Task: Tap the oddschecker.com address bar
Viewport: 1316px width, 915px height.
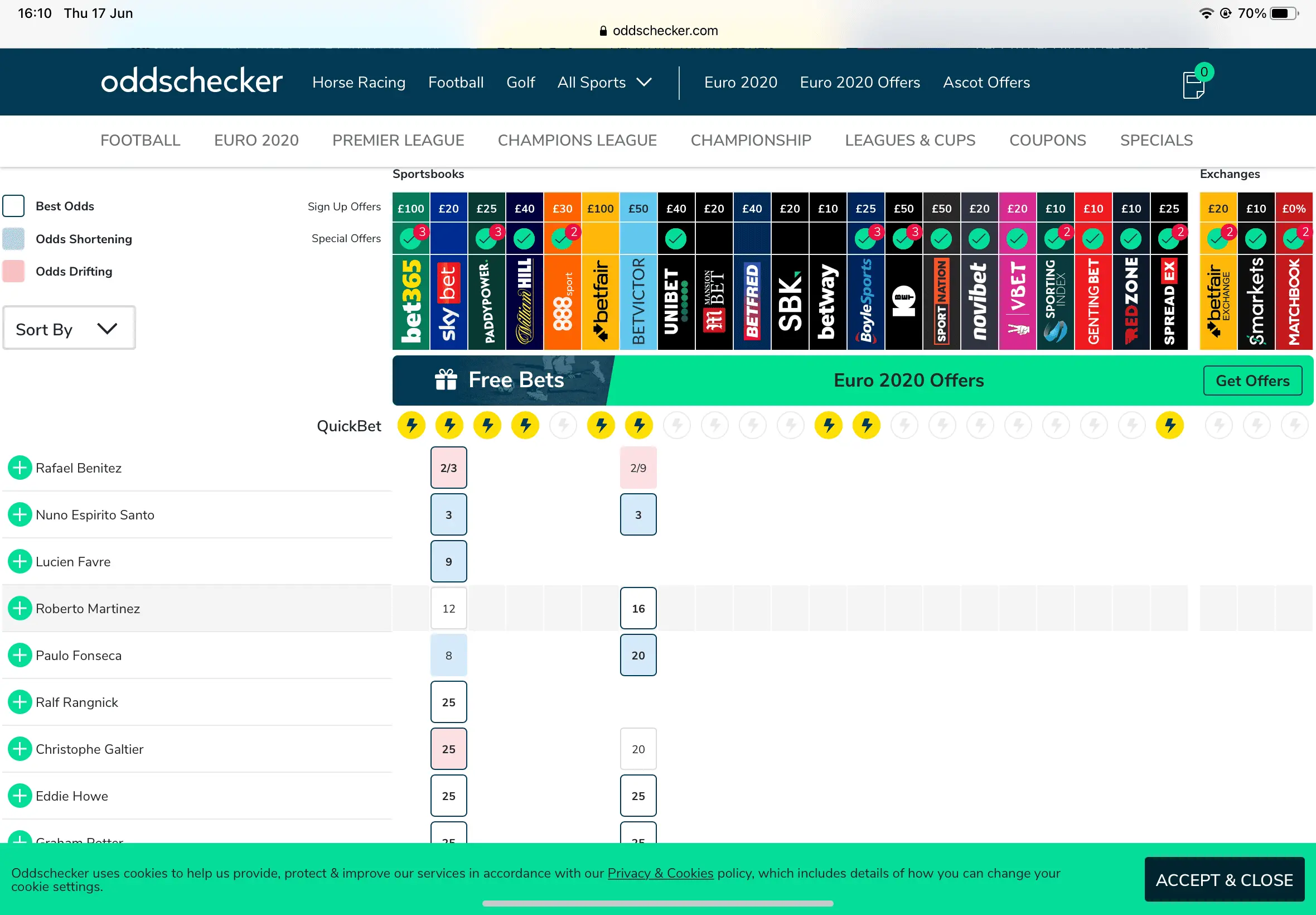Action: tap(657, 30)
